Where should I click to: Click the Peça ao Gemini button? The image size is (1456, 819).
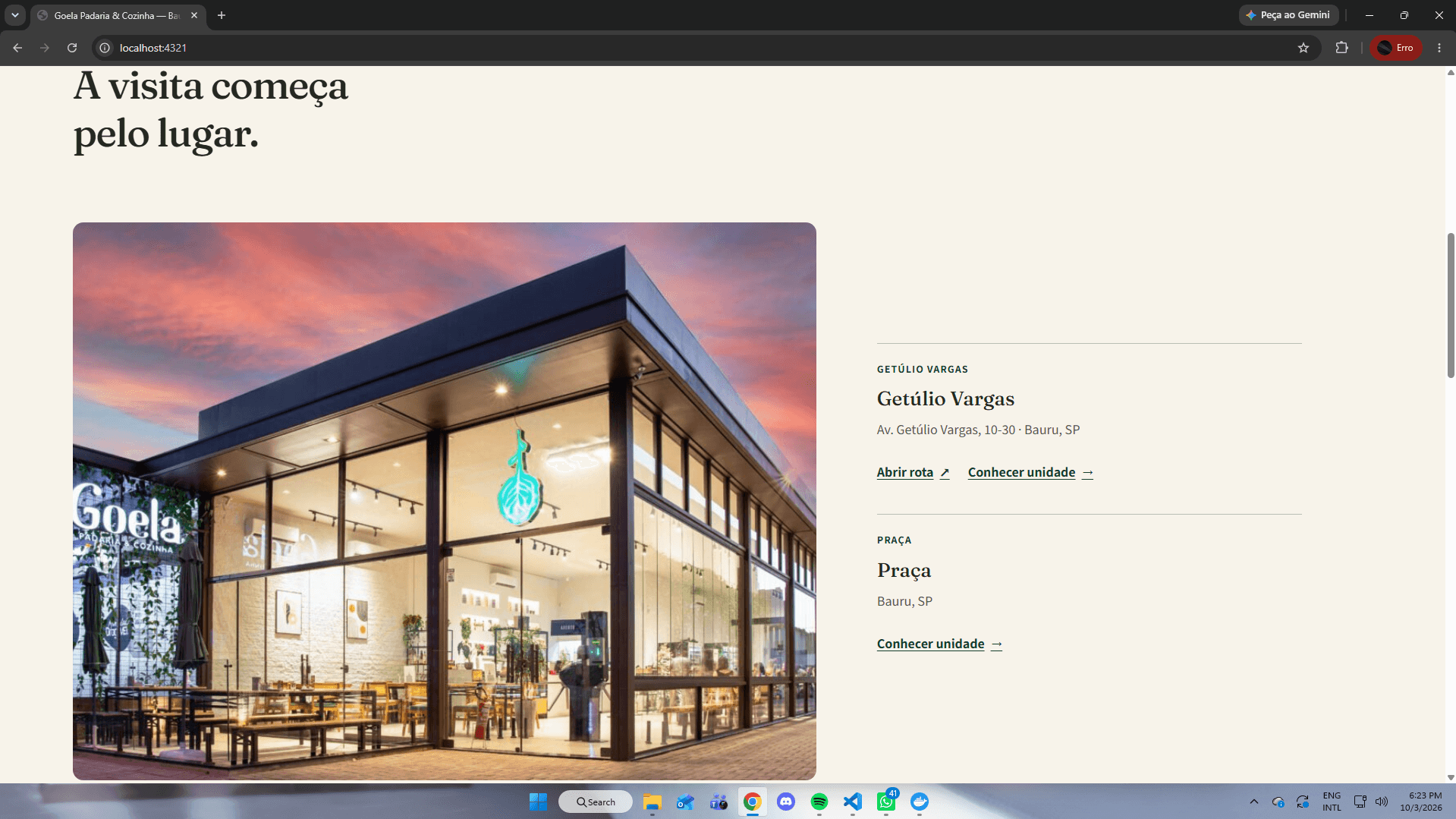click(1288, 15)
